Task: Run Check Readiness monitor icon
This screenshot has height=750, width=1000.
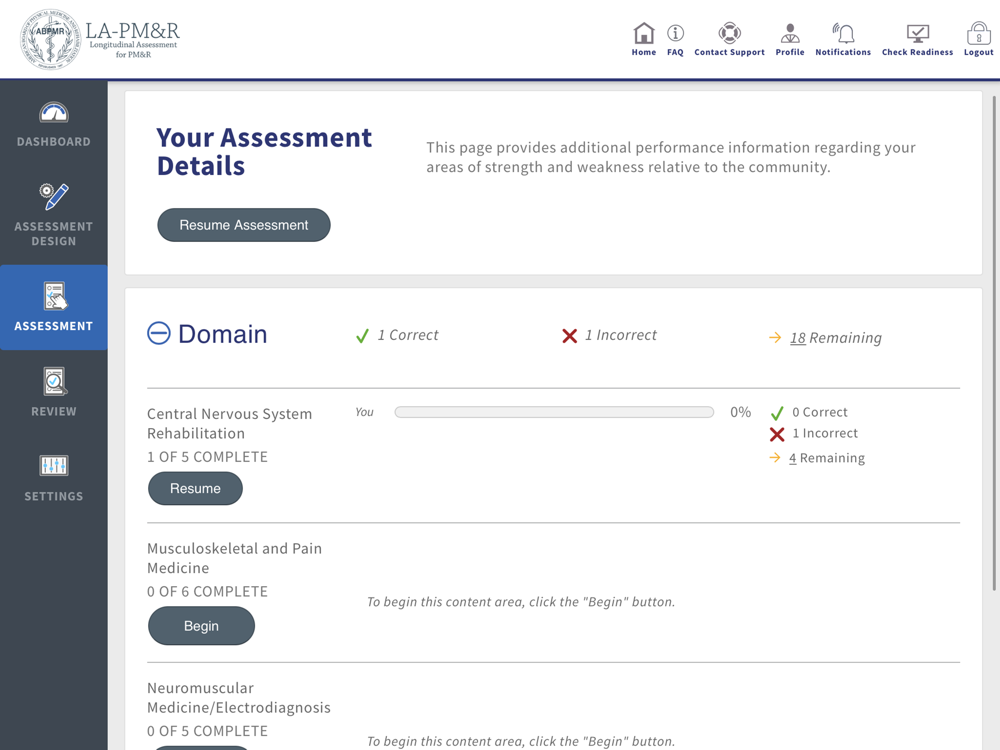Action: click(x=917, y=33)
